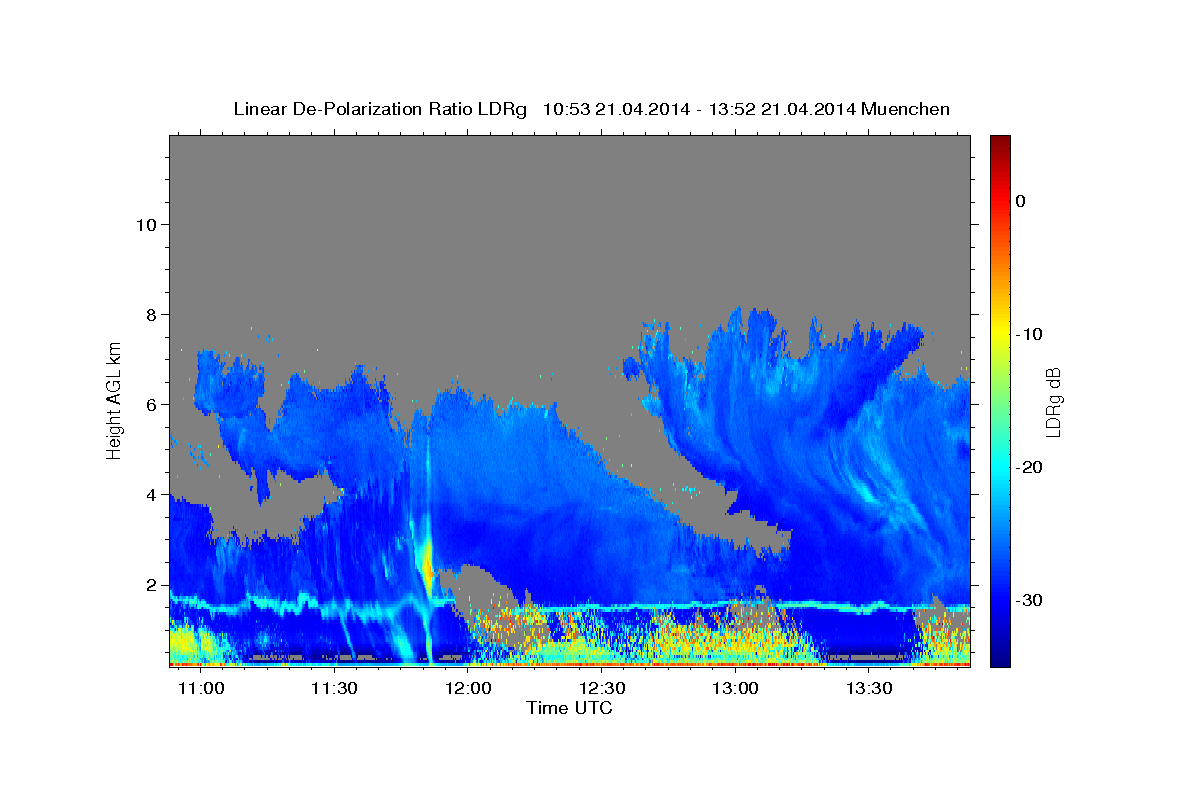Screen dimensions: 1200x800
Task: Click the dark blue bottom of colorbar
Action: click(1000, 658)
